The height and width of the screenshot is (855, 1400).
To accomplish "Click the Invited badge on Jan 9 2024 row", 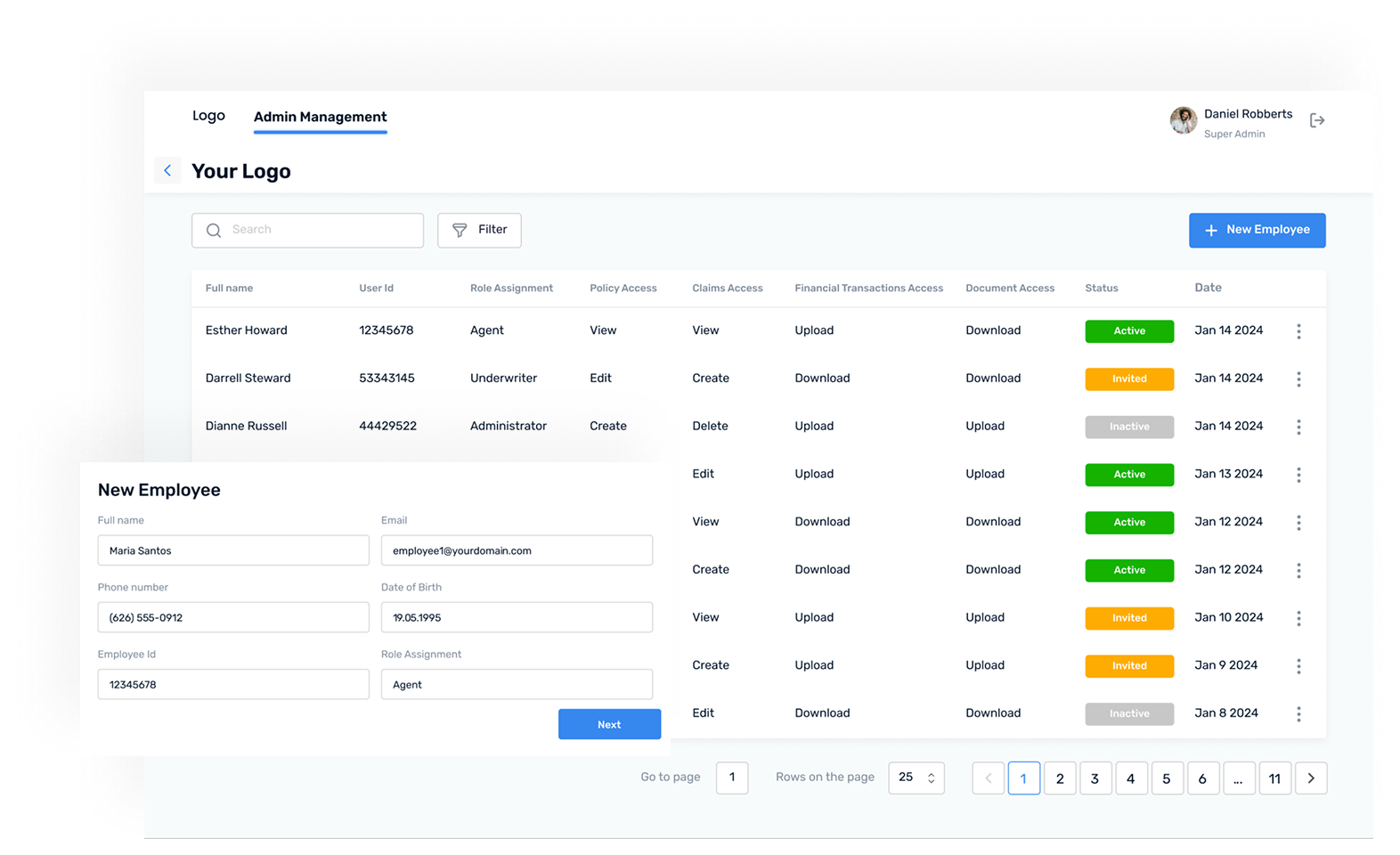I will click(x=1129, y=666).
